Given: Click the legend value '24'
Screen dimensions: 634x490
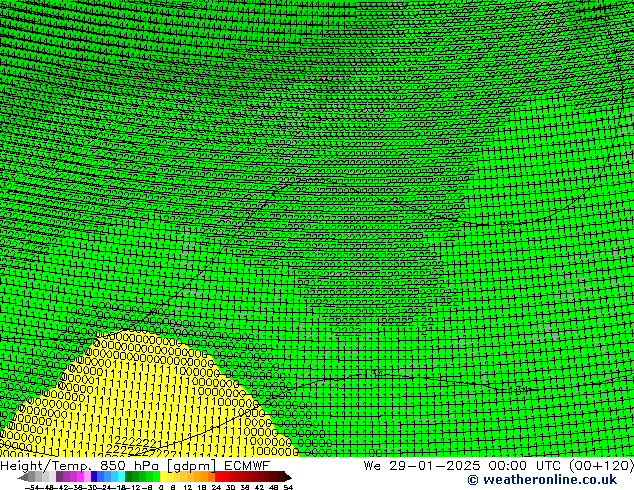Looking at the screenshot, I should [216, 487].
